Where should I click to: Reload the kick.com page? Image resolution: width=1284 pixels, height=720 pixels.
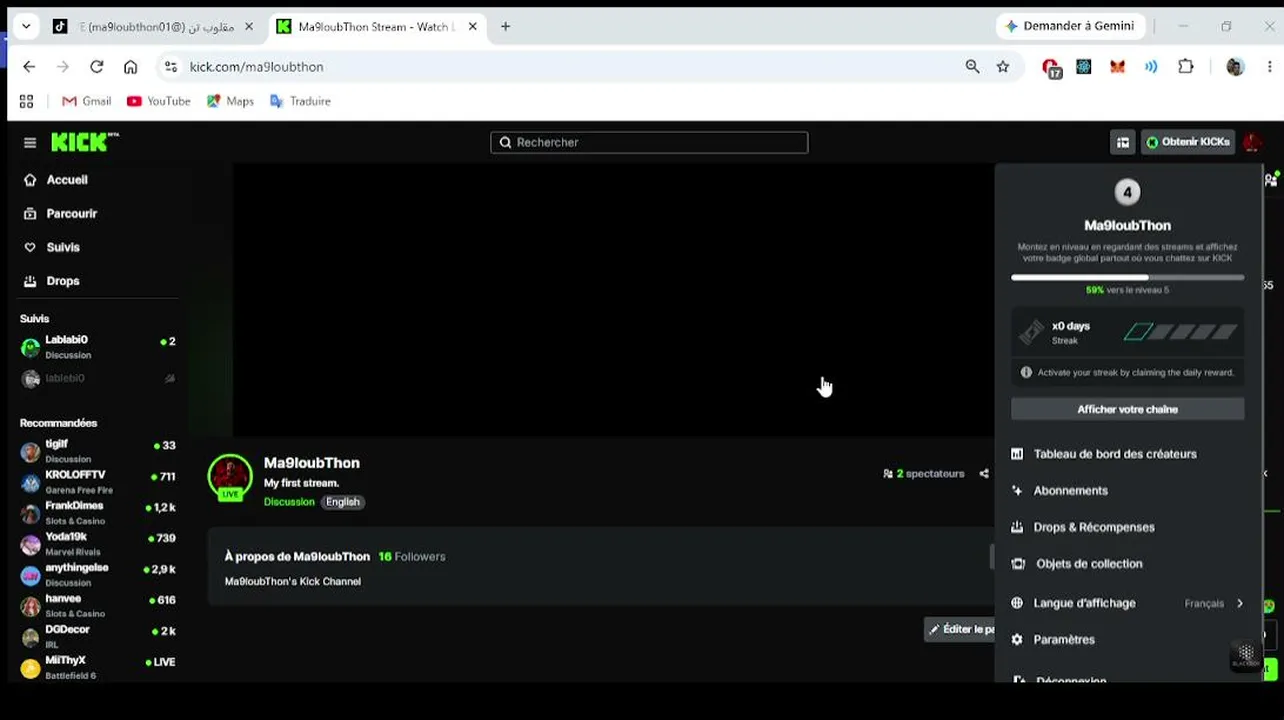click(97, 67)
